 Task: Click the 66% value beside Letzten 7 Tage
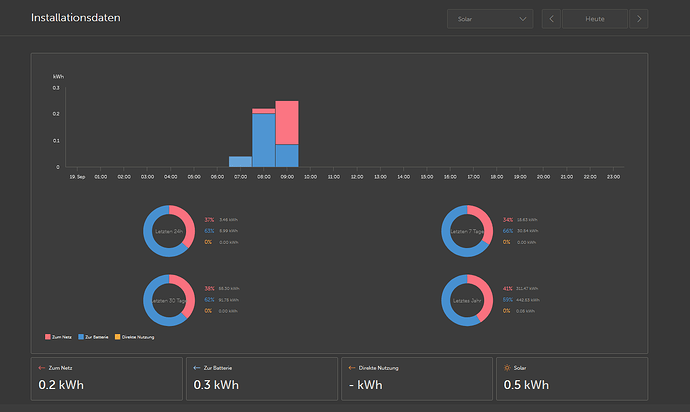pos(508,231)
